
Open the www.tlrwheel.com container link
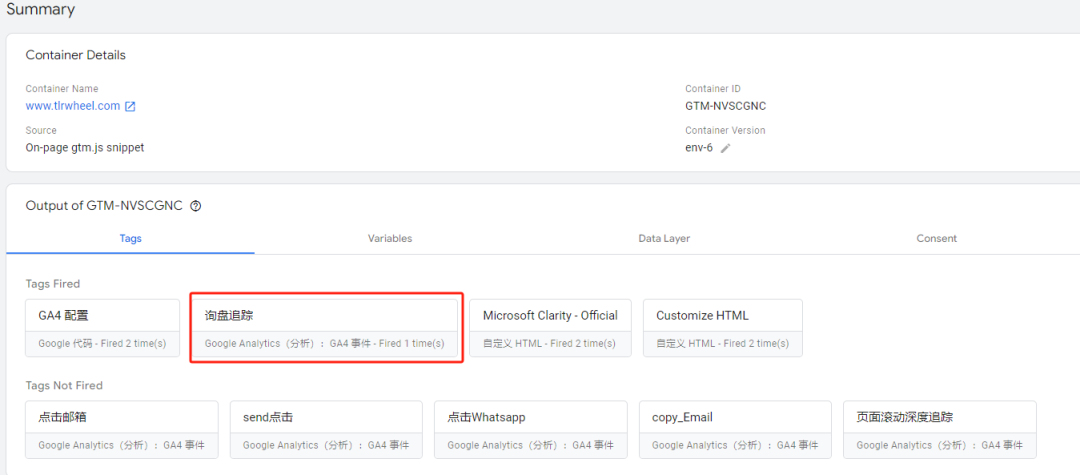click(x=73, y=106)
